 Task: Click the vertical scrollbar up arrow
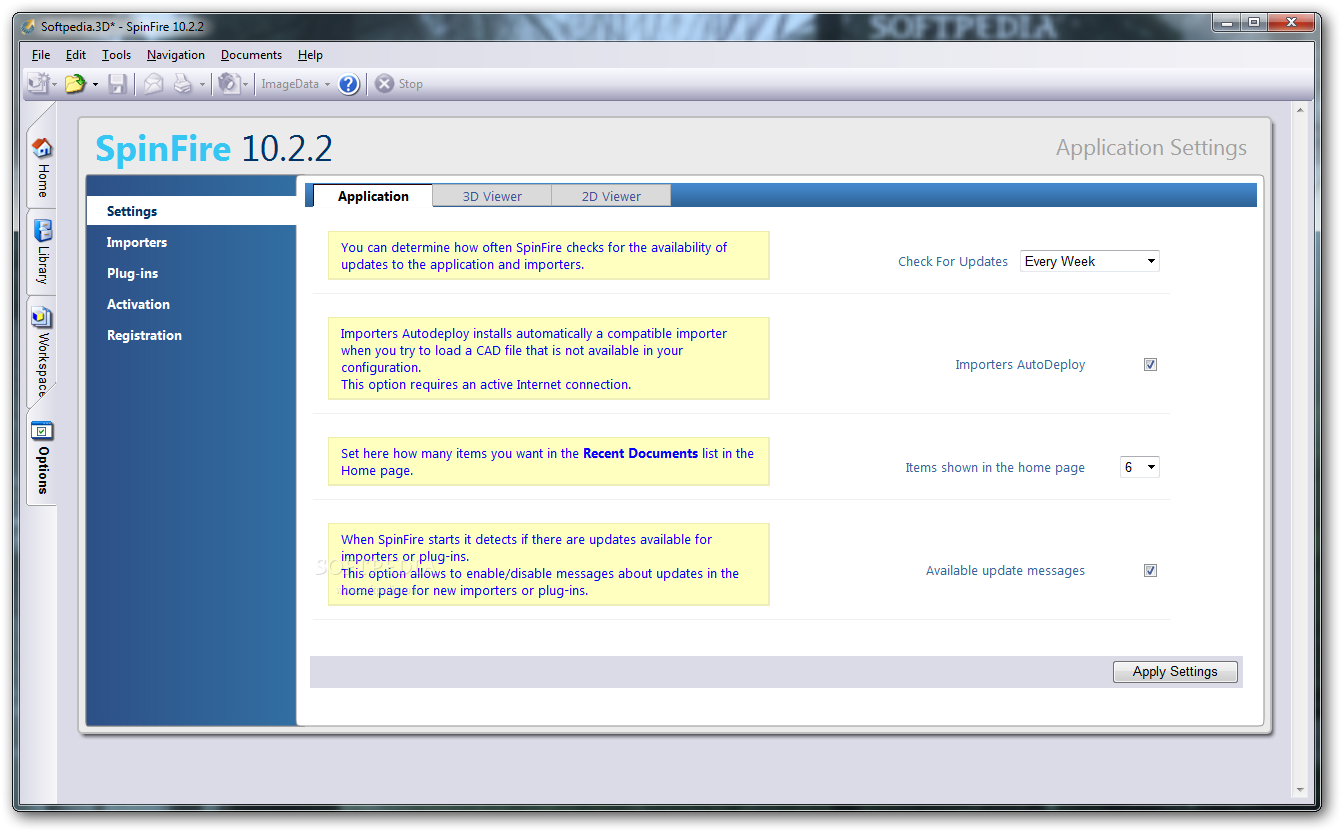[1301, 109]
